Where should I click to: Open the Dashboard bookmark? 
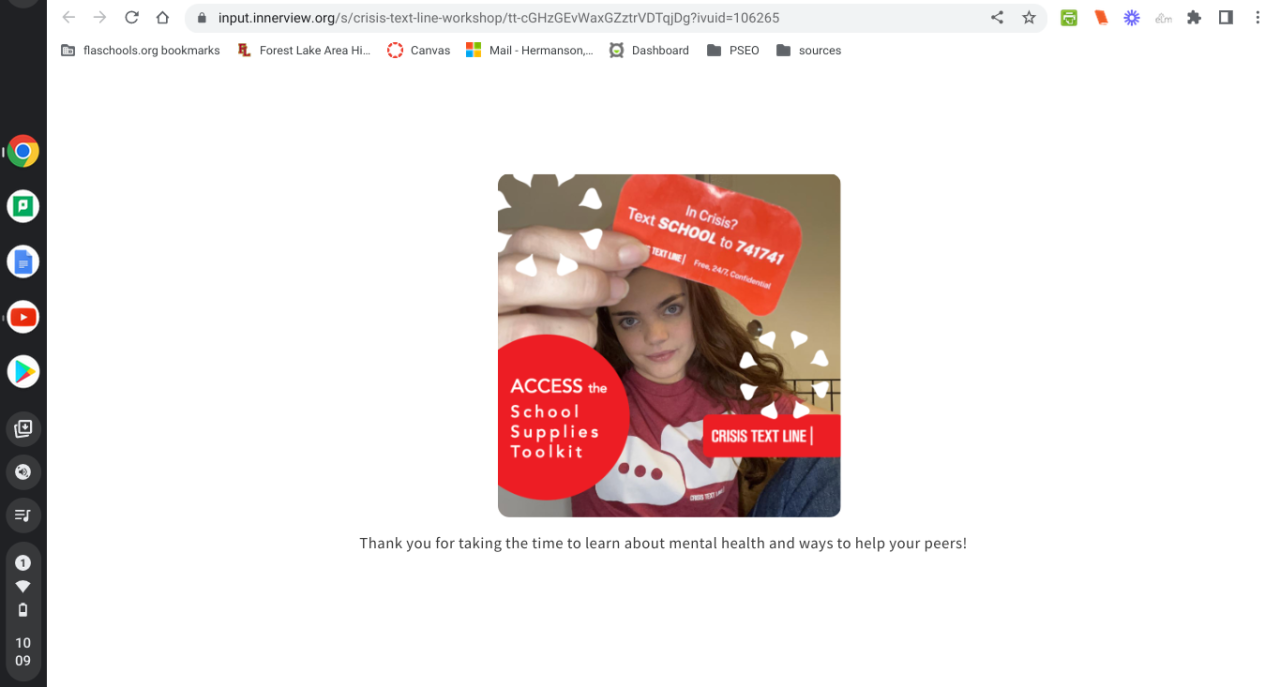(x=649, y=50)
